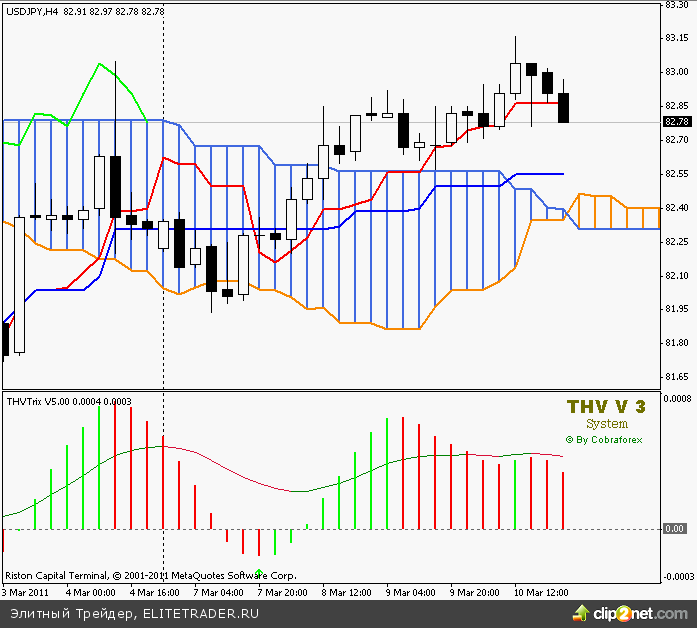697x628 pixels.
Task: Click the THV V 3 title text
Action: point(606,406)
